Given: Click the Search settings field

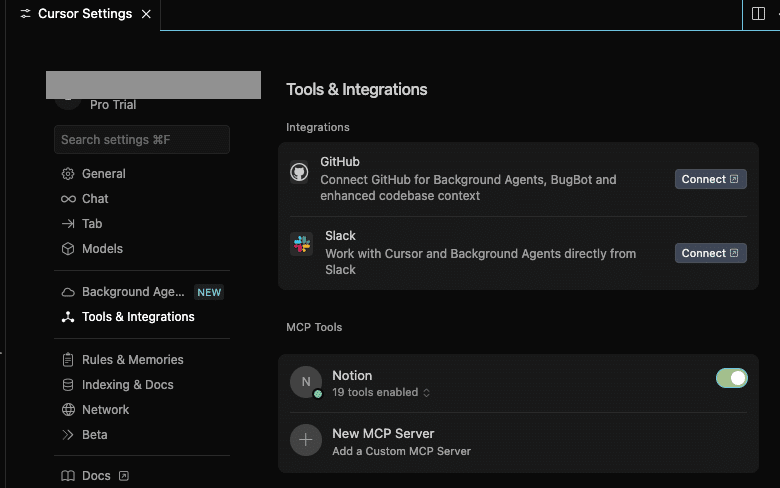Looking at the screenshot, I should [141, 140].
